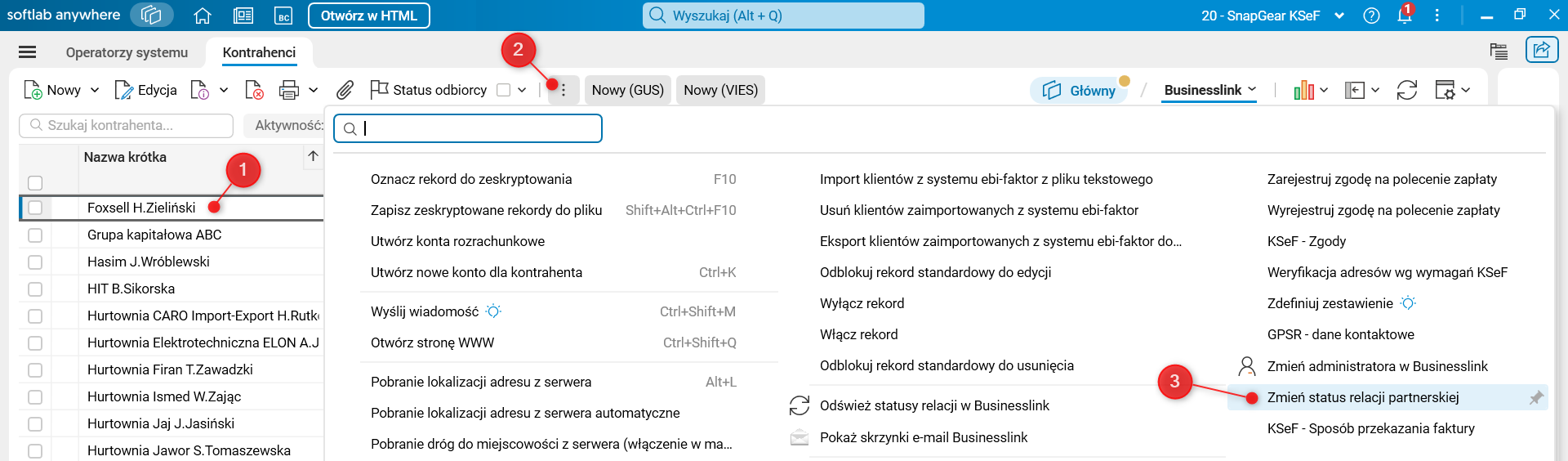Click the Otwórz w HTML button
Screen dimensions: 1568x461
point(369,16)
